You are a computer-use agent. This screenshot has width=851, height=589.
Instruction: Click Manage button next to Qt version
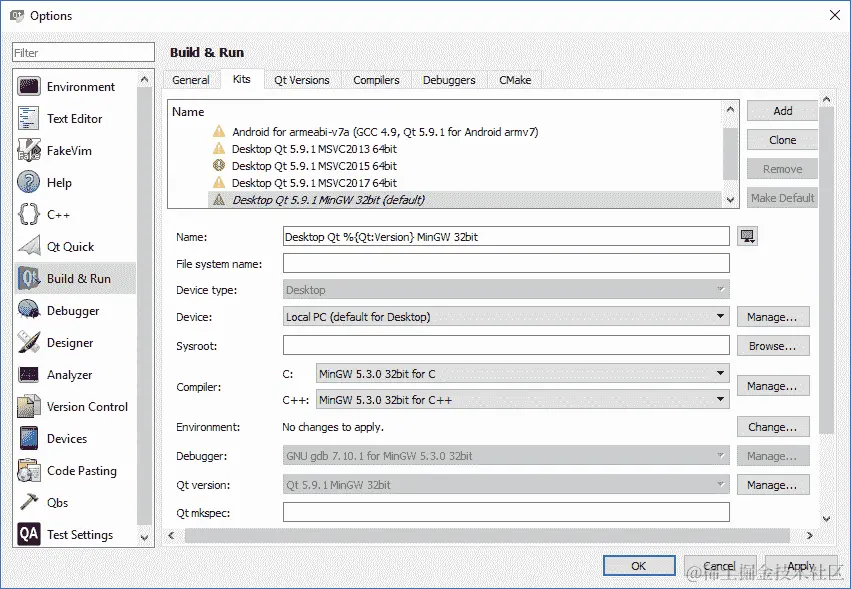[x=773, y=485]
